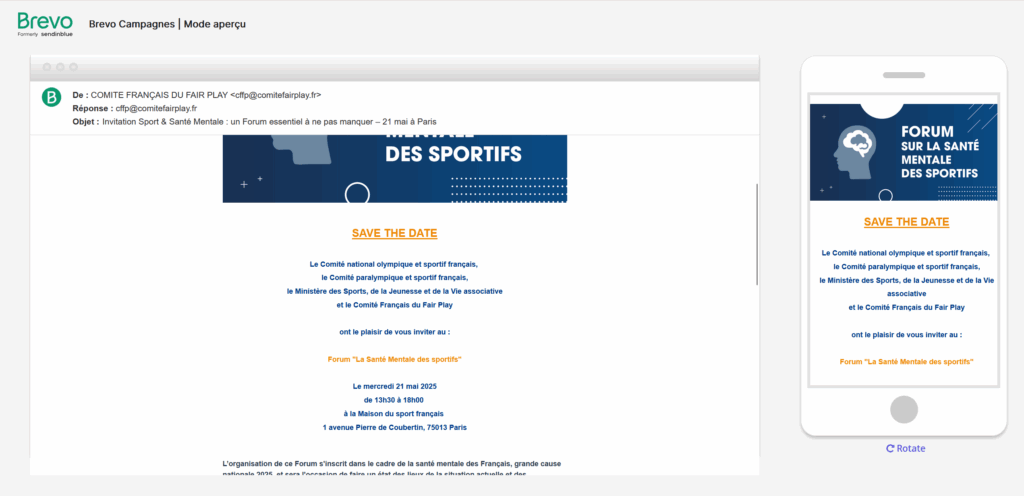
Task: Click the Rotate icon under the phone
Action: pos(889,448)
